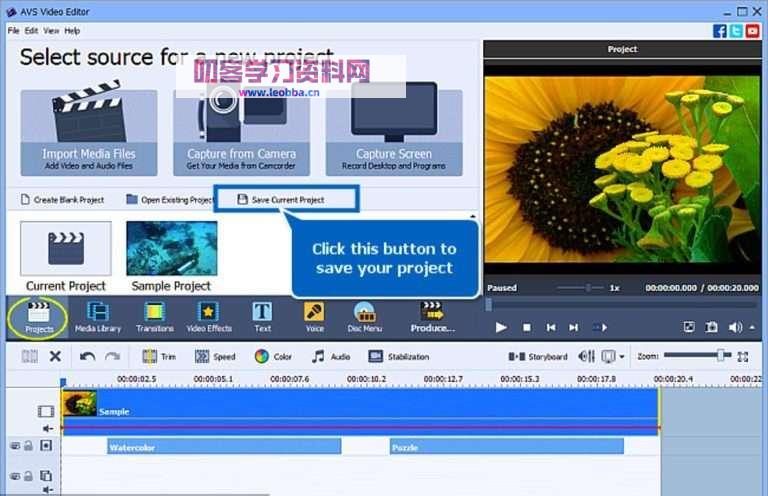Open the Facebook icon link
The width and height of the screenshot is (768, 496).
720,31
